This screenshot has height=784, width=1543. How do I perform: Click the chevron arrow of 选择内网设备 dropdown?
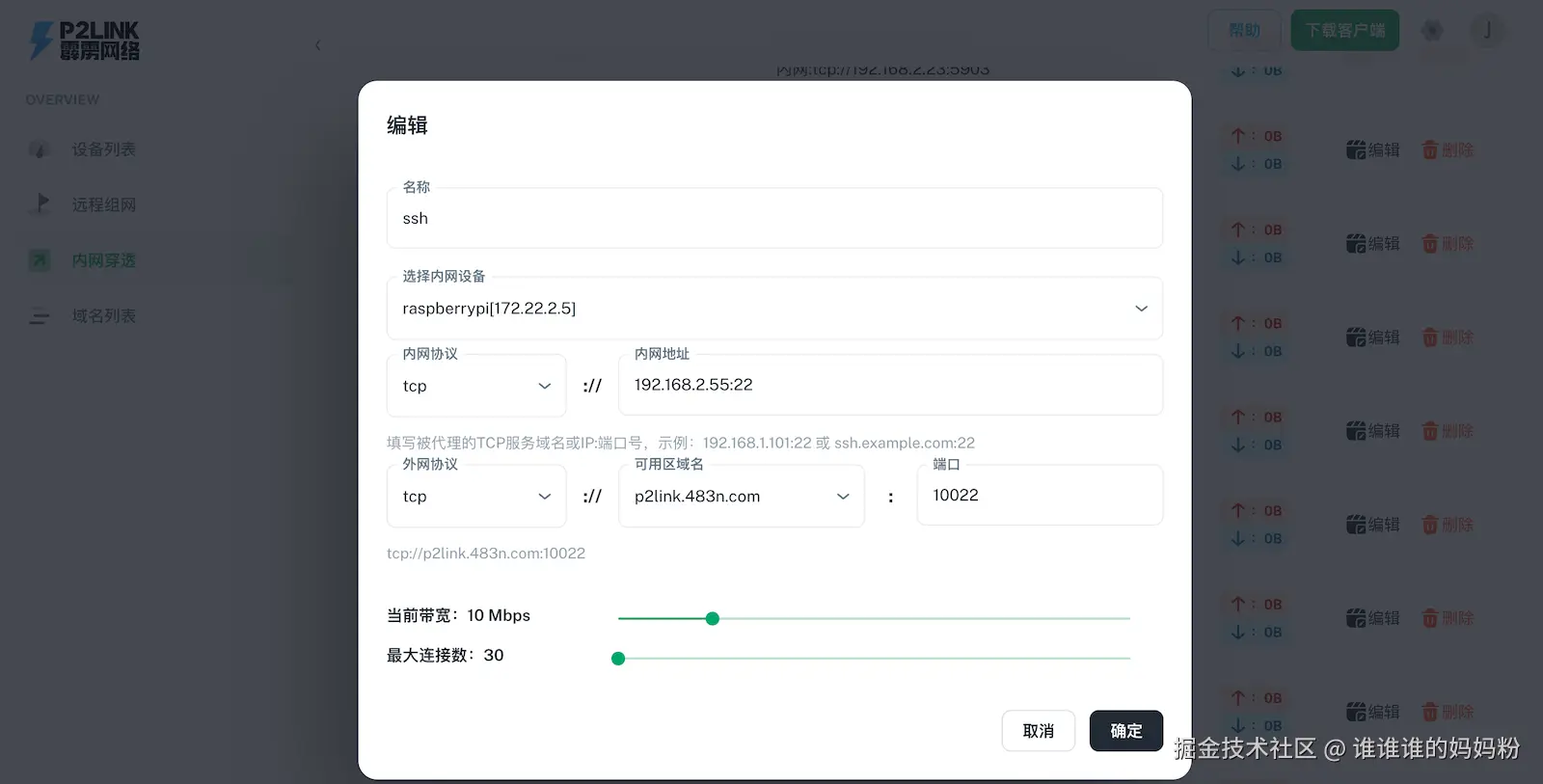point(1141,309)
